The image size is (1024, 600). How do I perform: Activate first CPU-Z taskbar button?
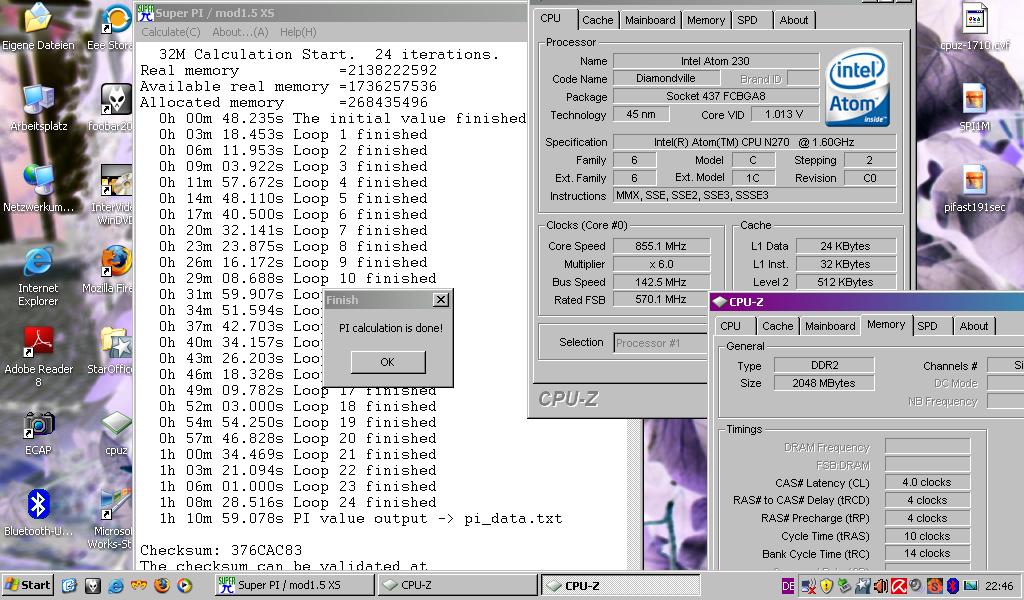point(457,585)
